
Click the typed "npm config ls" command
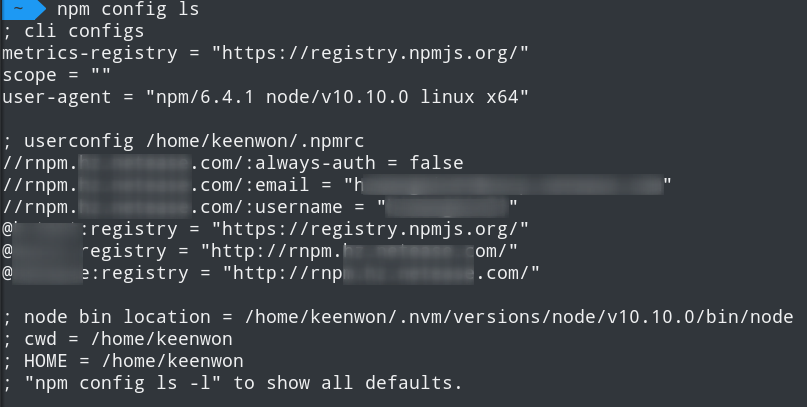pyautogui.click(x=128, y=10)
